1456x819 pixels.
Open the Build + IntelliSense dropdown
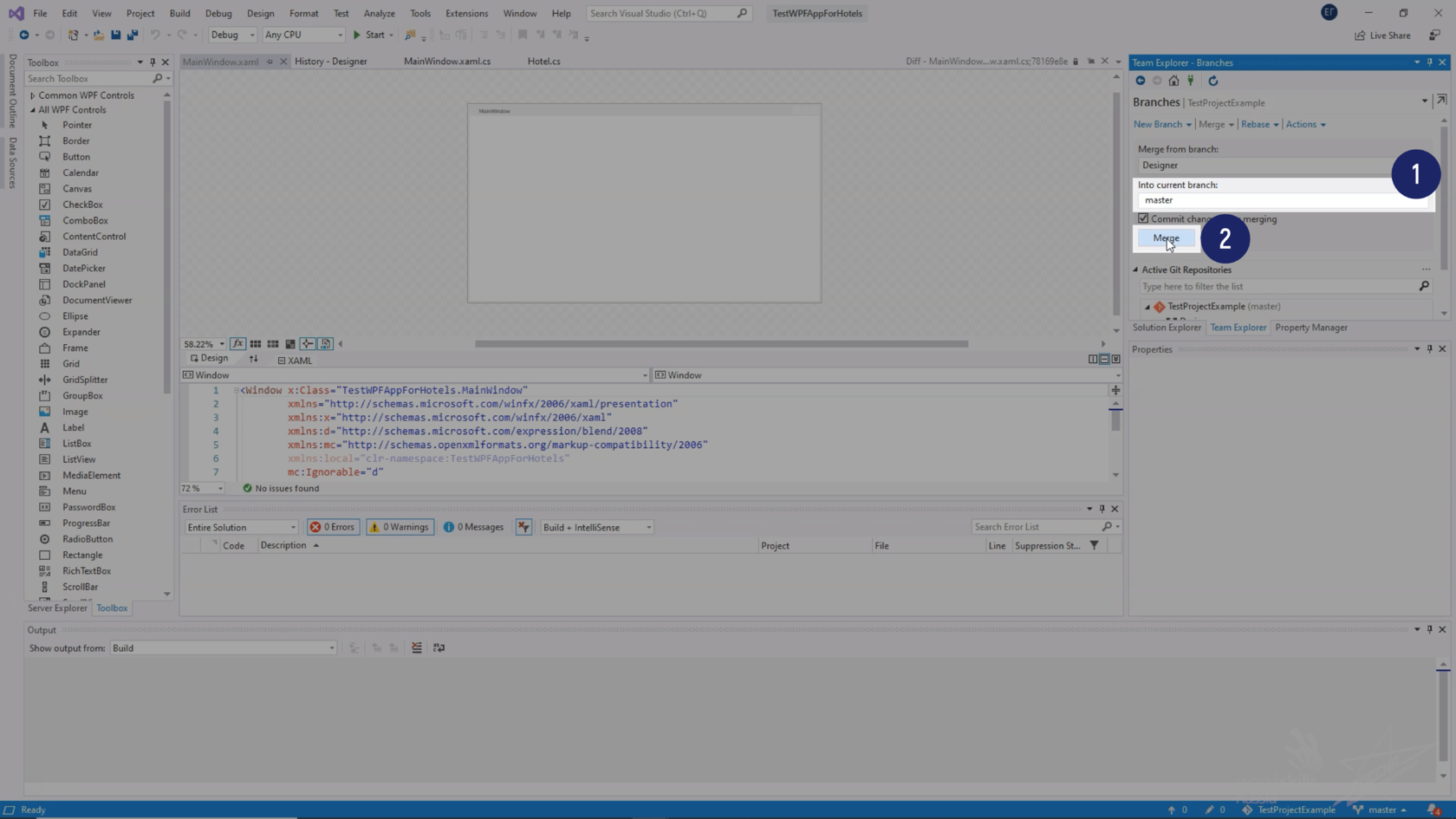point(596,527)
